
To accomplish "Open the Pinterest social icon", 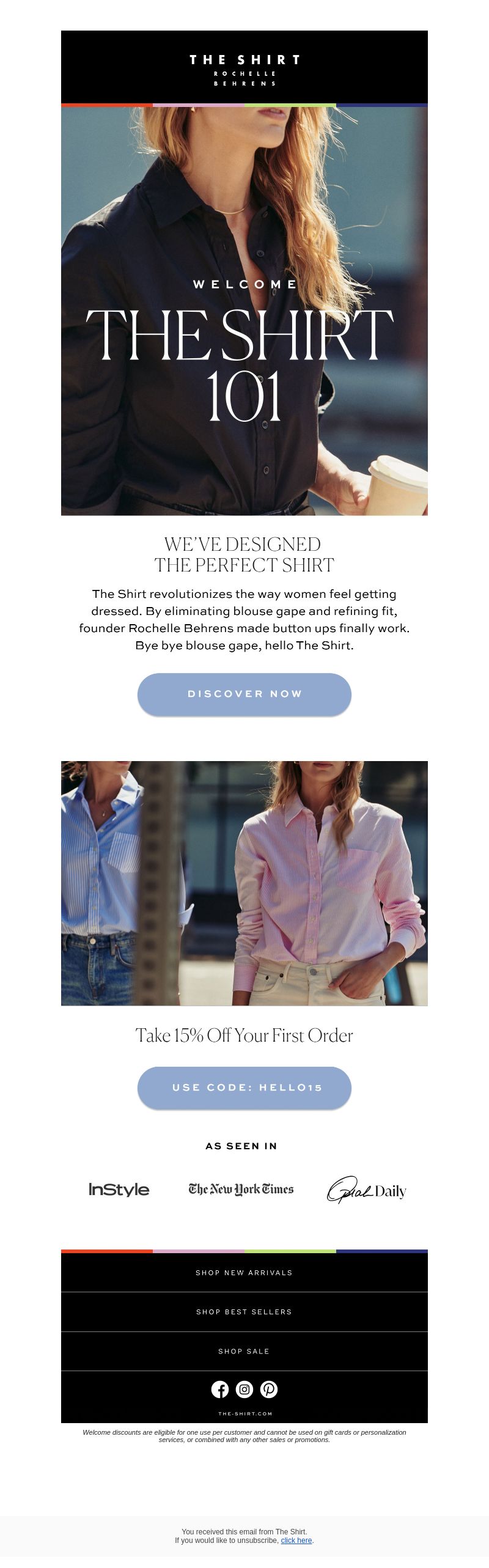I will click(x=269, y=1389).
